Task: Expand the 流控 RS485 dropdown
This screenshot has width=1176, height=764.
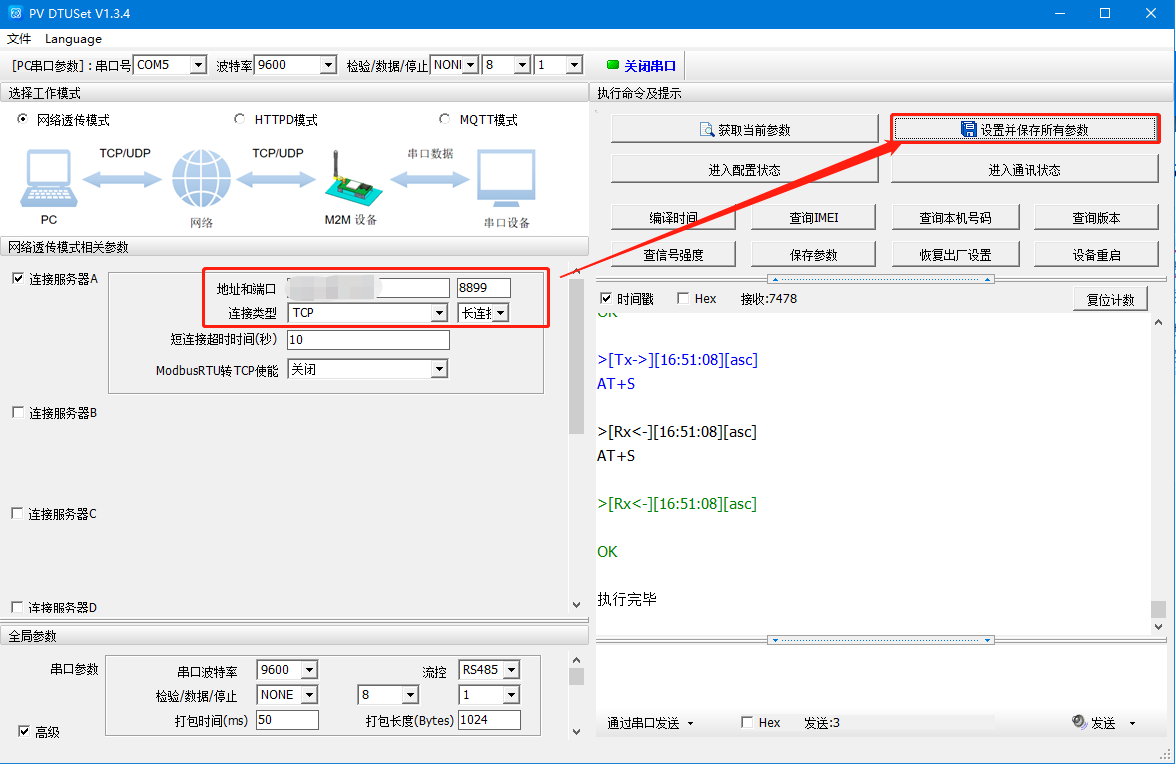Action: [510, 670]
